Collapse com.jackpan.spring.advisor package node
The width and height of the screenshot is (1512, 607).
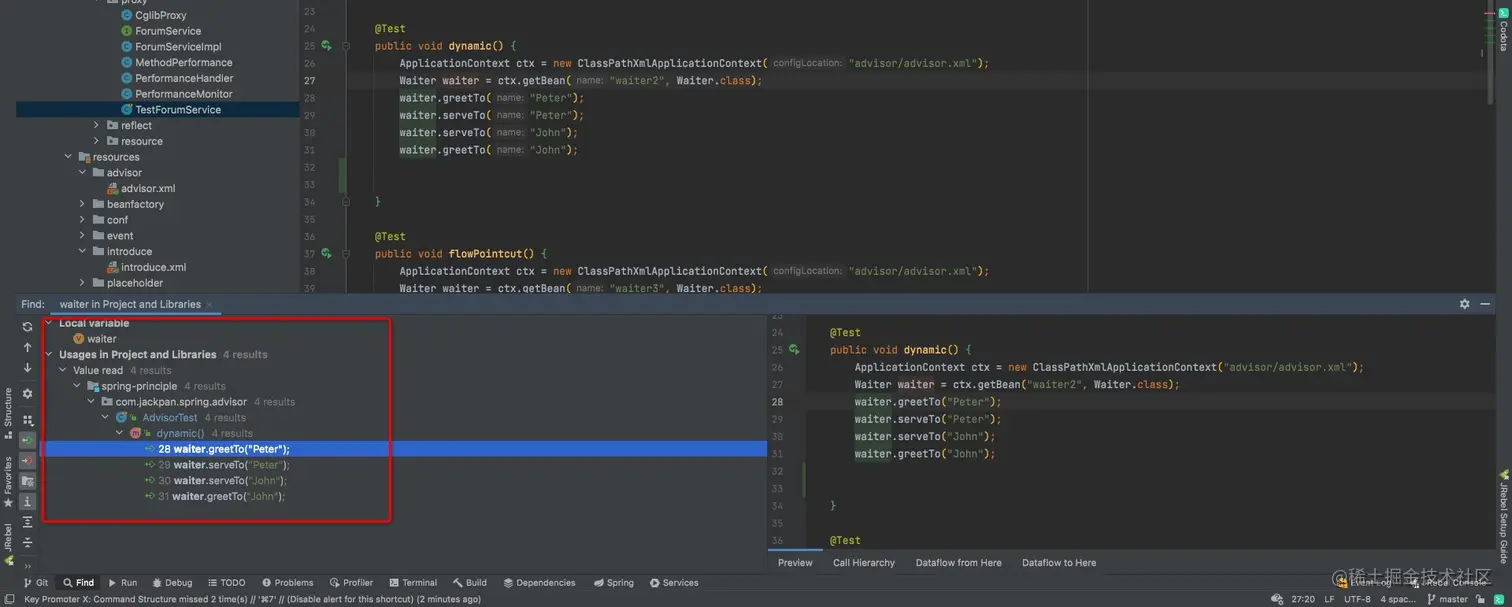tap(91, 402)
